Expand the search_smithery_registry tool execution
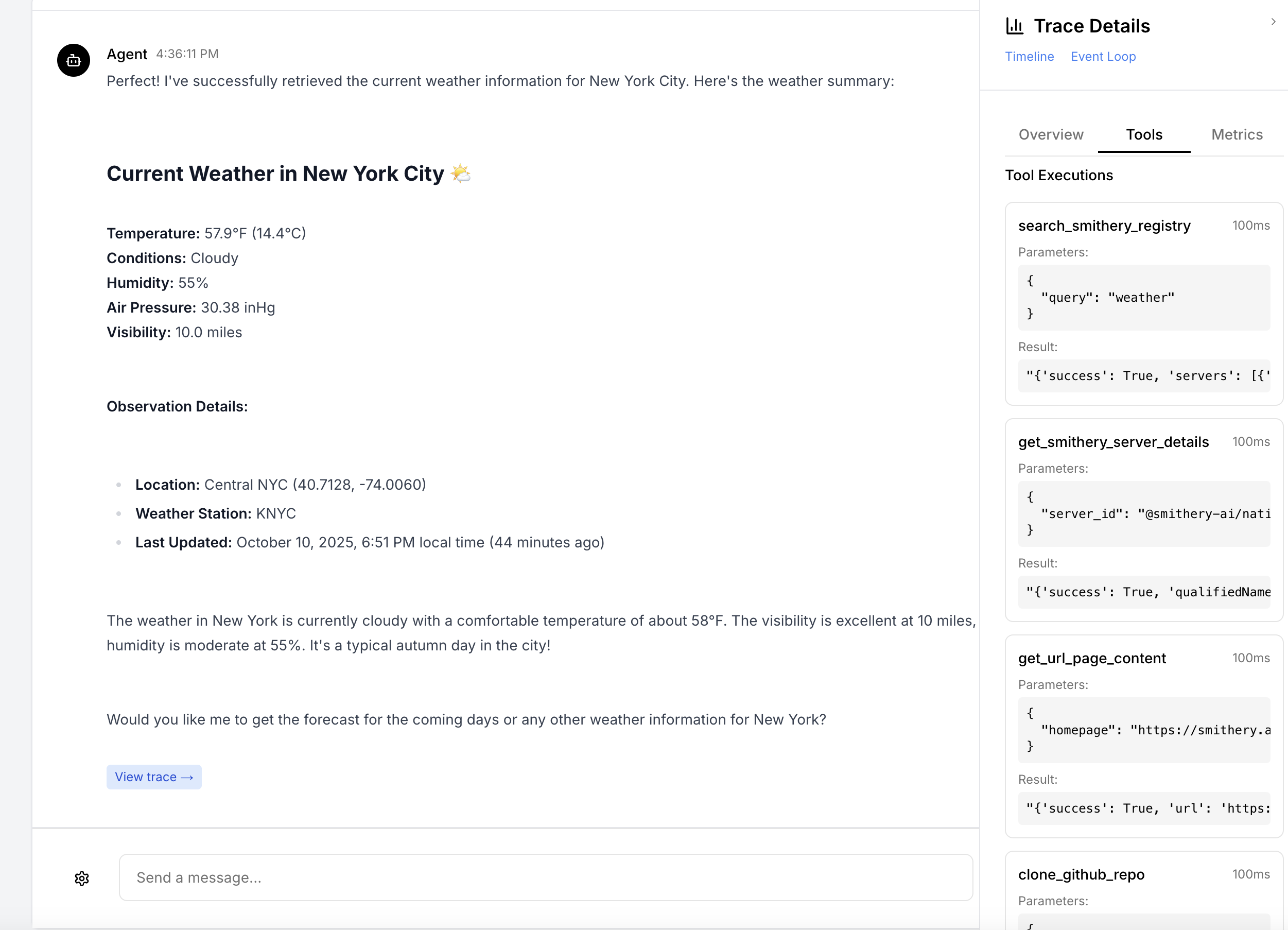The height and width of the screenshot is (930, 1288). [x=1104, y=226]
